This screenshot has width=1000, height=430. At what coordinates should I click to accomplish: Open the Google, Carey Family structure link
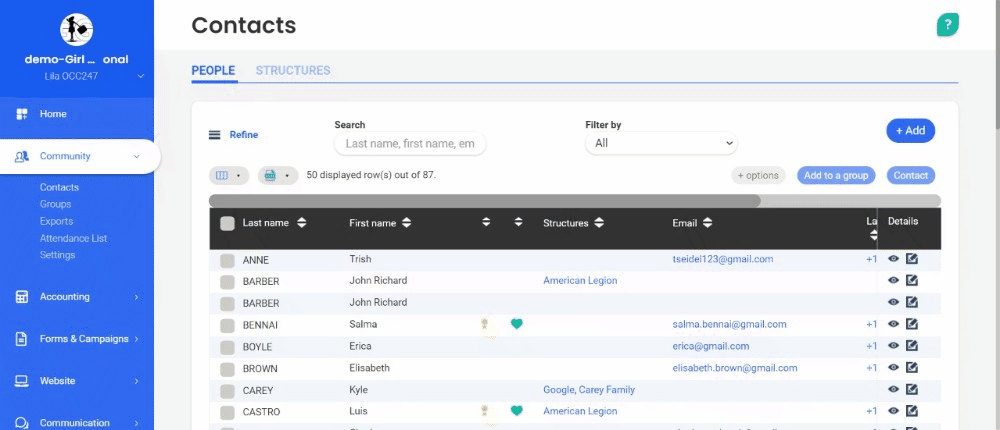coord(589,389)
